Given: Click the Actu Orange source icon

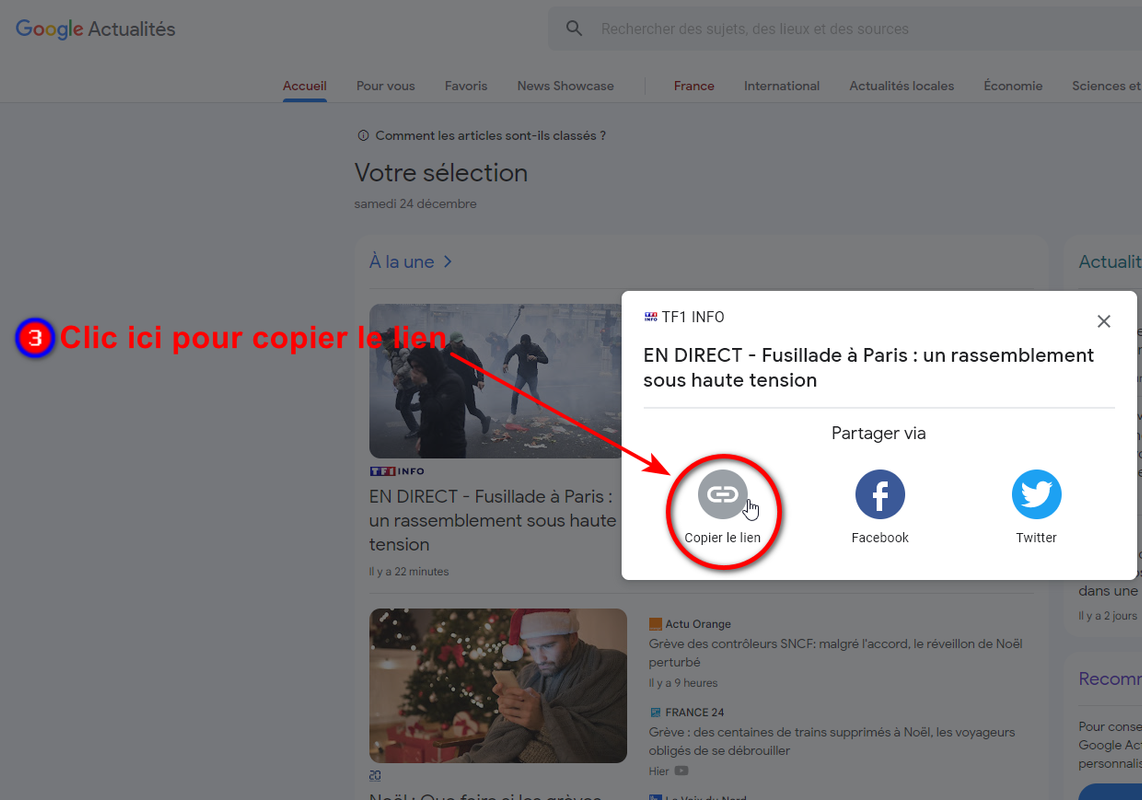Looking at the screenshot, I should (655, 624).
